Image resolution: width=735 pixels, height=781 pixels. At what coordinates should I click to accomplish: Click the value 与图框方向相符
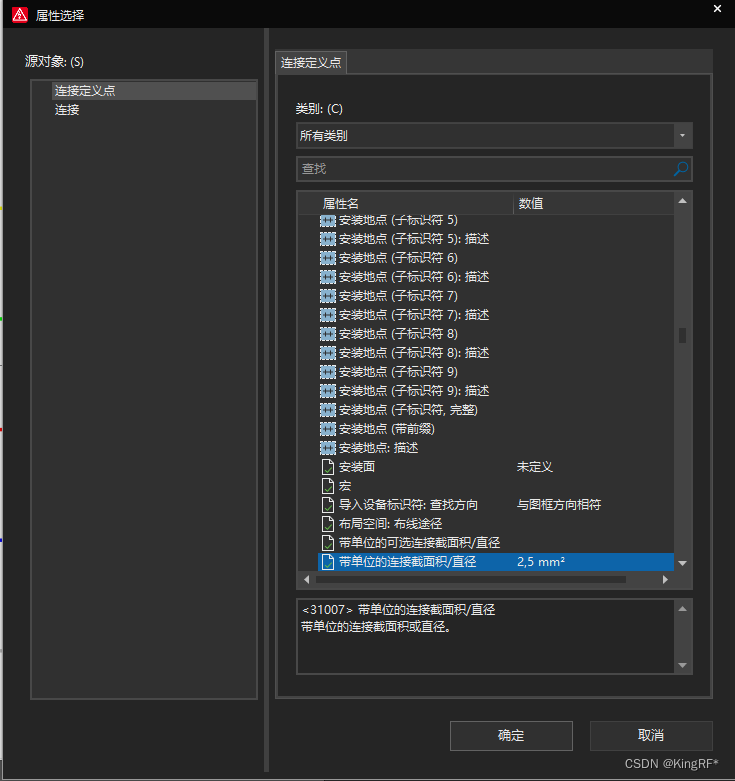(559, 505)
